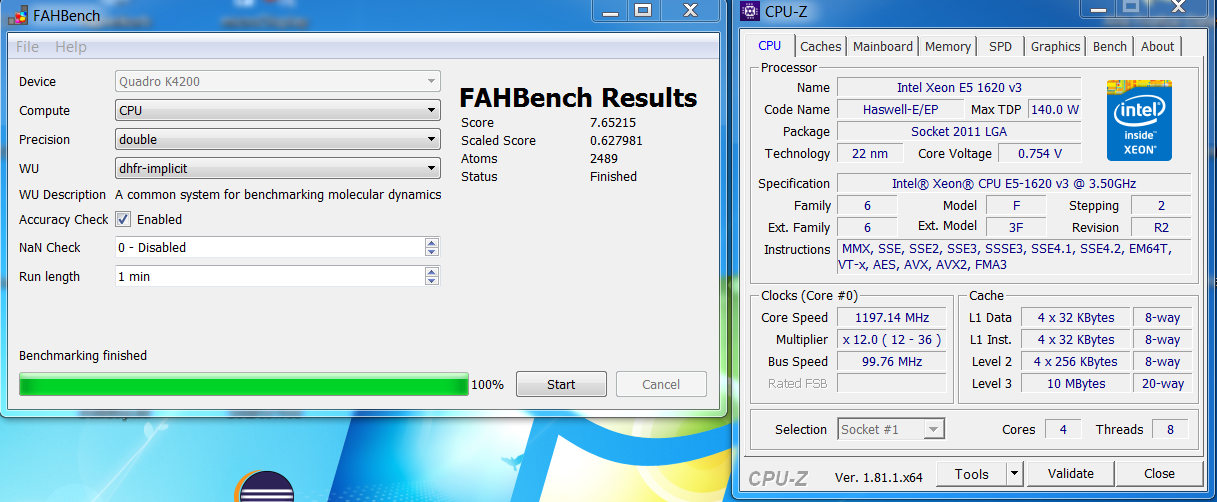
Task: Click the Bus Speed value 99.76 MHz
Action: pos(891,362)
